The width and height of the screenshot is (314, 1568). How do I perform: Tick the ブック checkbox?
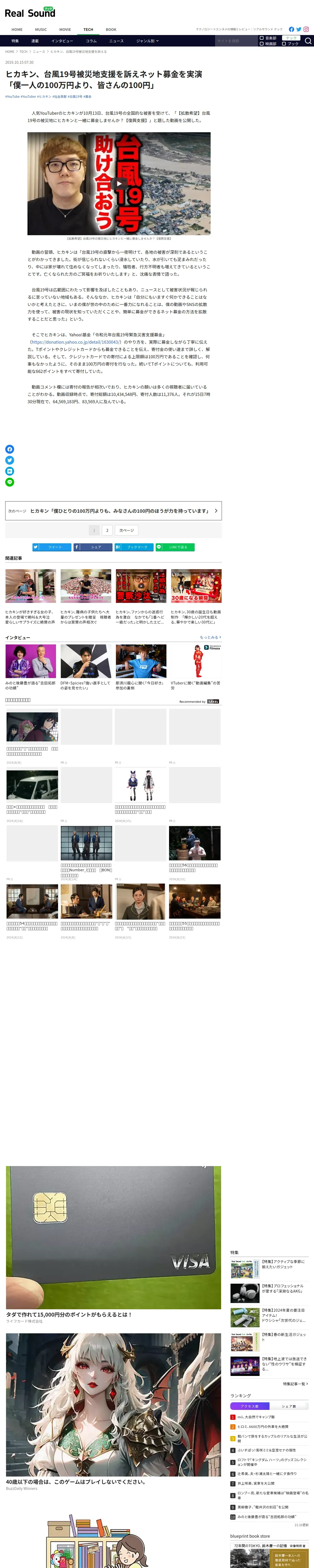coord(284,44)
